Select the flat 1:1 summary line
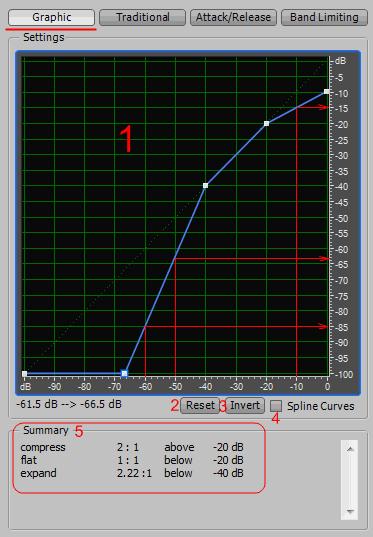The height and width of the screenshot is (537, 373). [x=132, y=460]
